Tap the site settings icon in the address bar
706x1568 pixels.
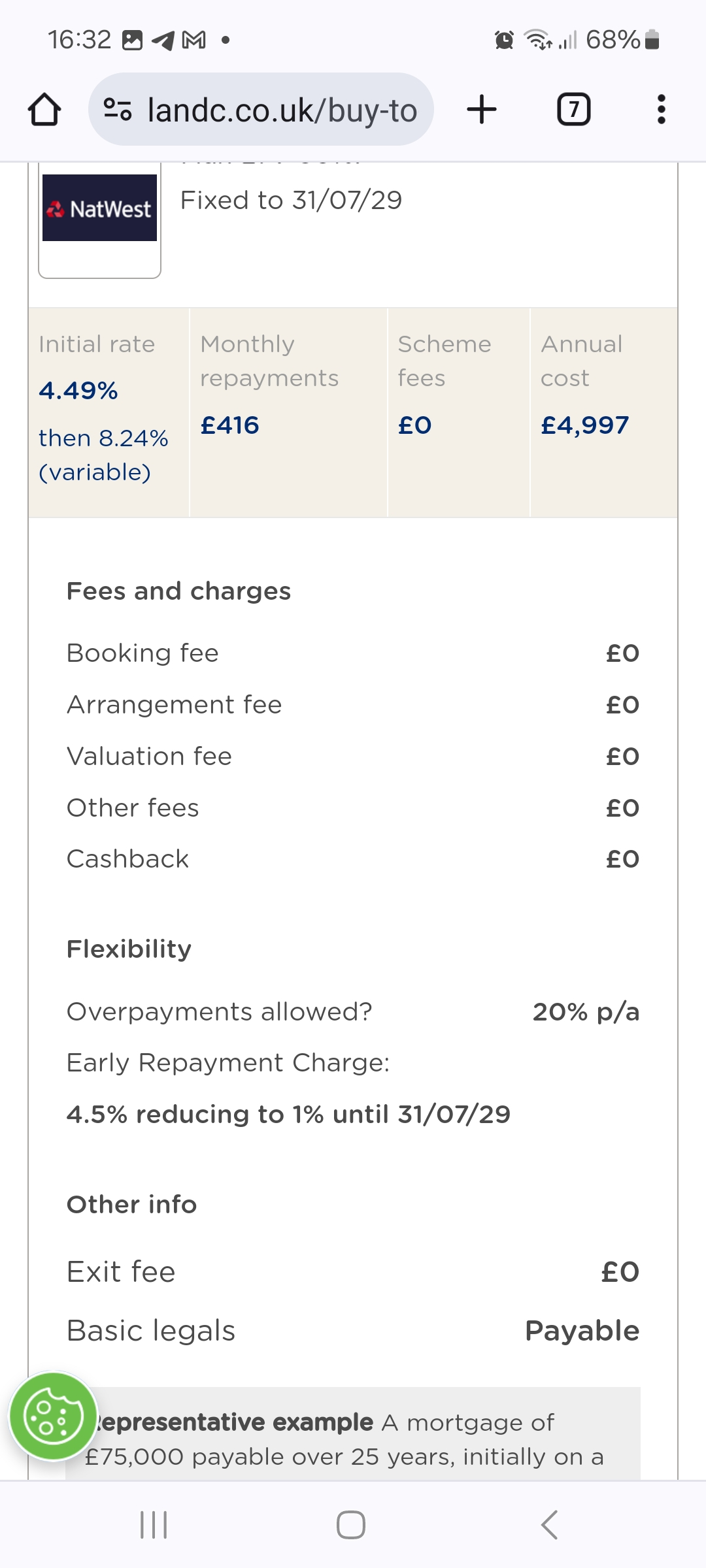coord(118,109)
